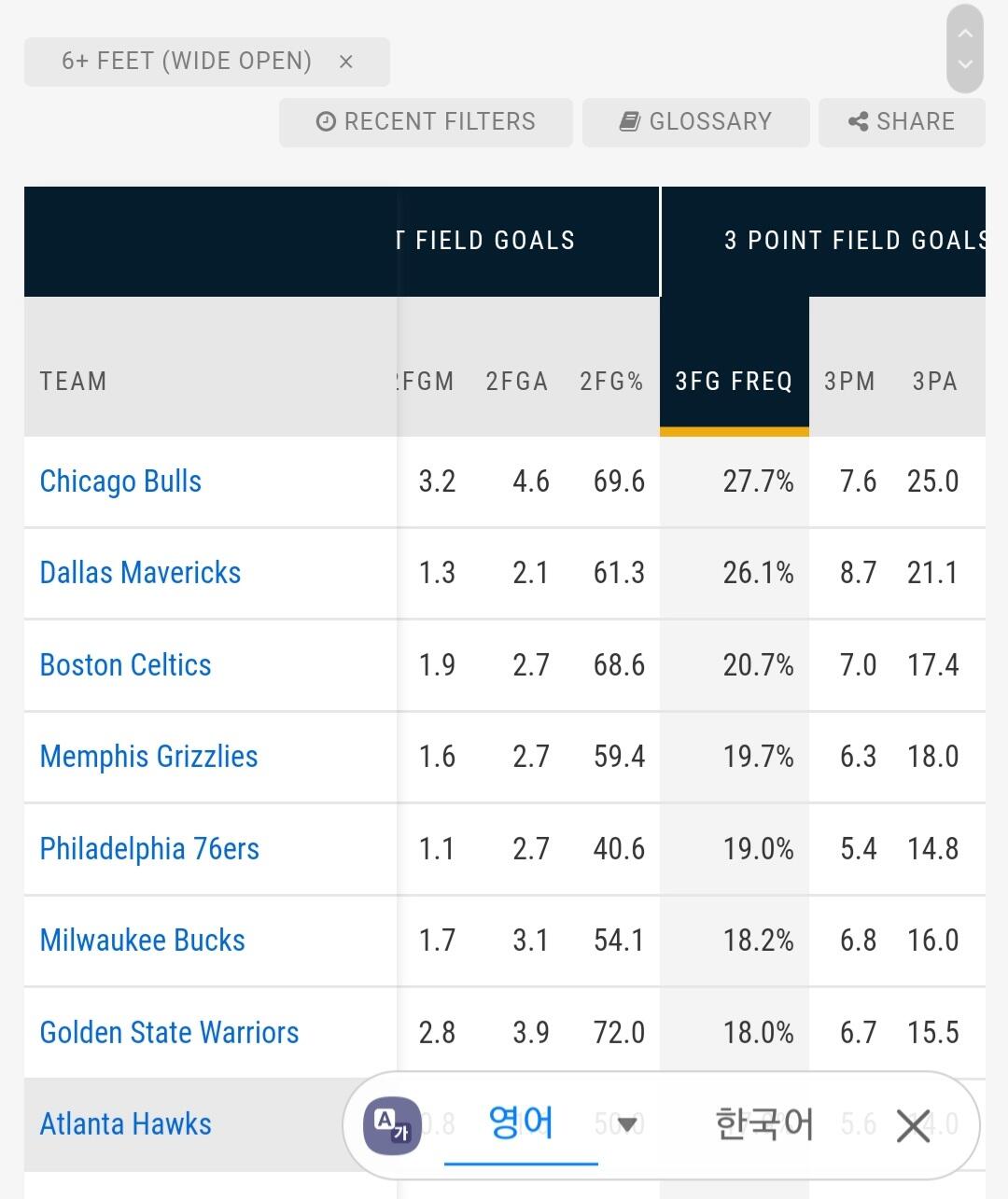
Task: Open the Chicago Bulls team link
Action: [120, 481]
